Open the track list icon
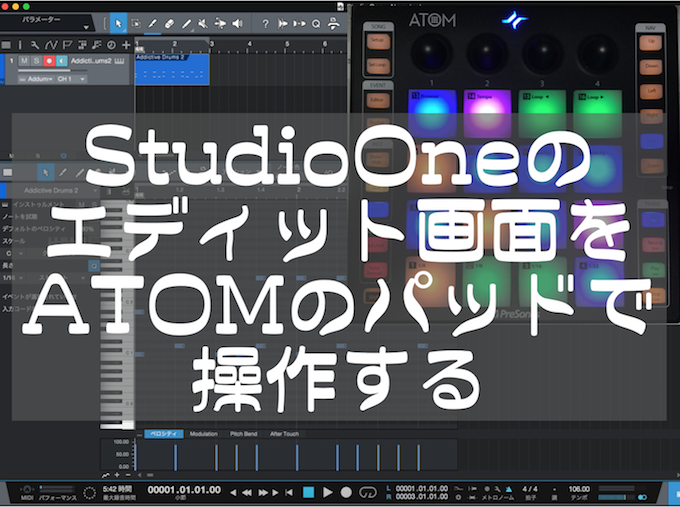The height and width of the screenshot is (507, 680). [x=6, y=45]
